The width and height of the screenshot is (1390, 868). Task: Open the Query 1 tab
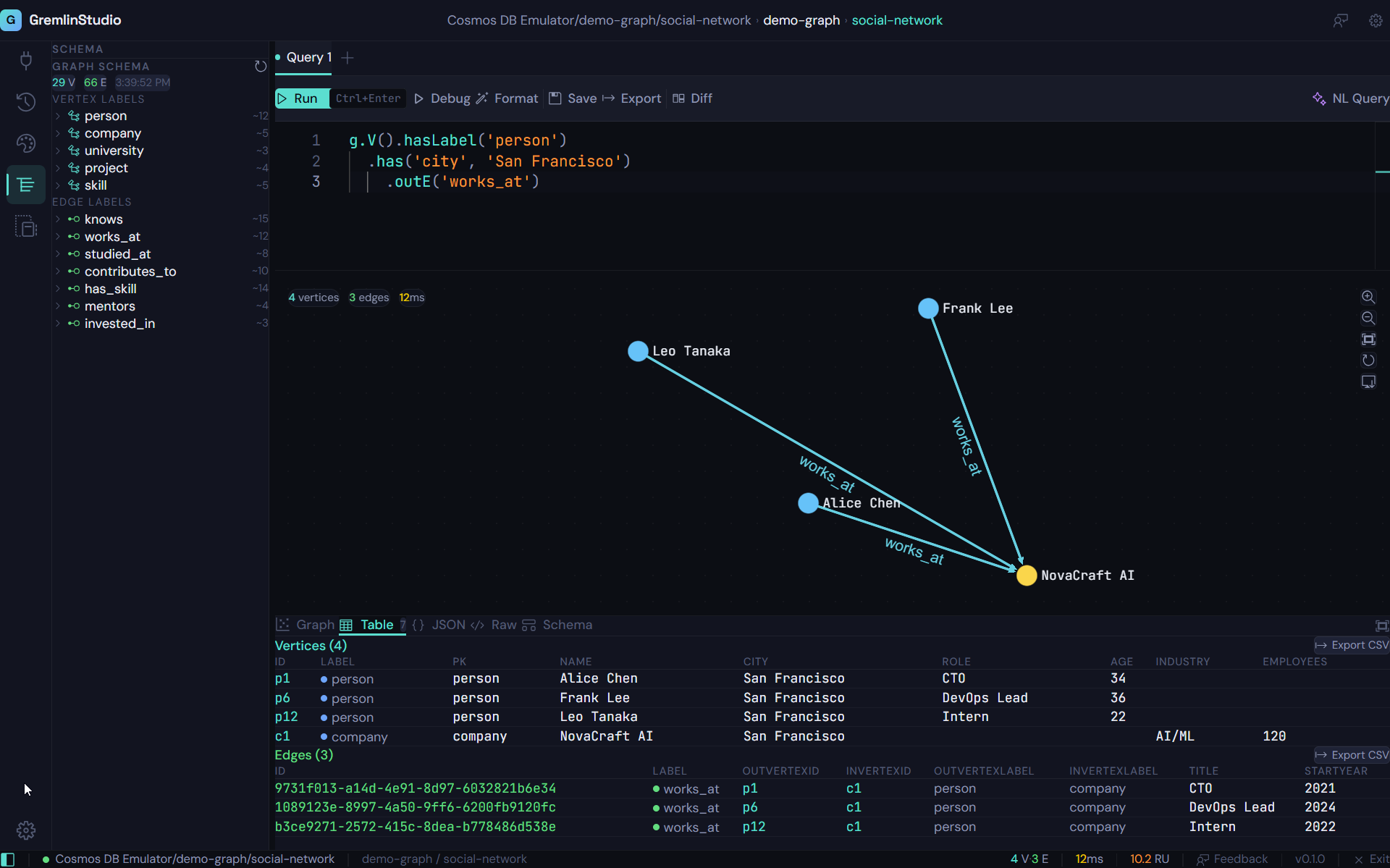click(307, 57)
